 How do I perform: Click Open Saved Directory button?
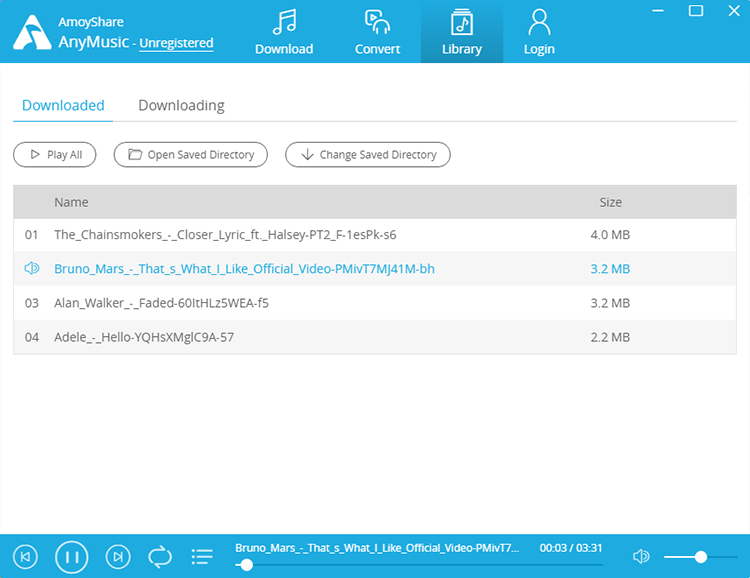click(x=190, y=155)
